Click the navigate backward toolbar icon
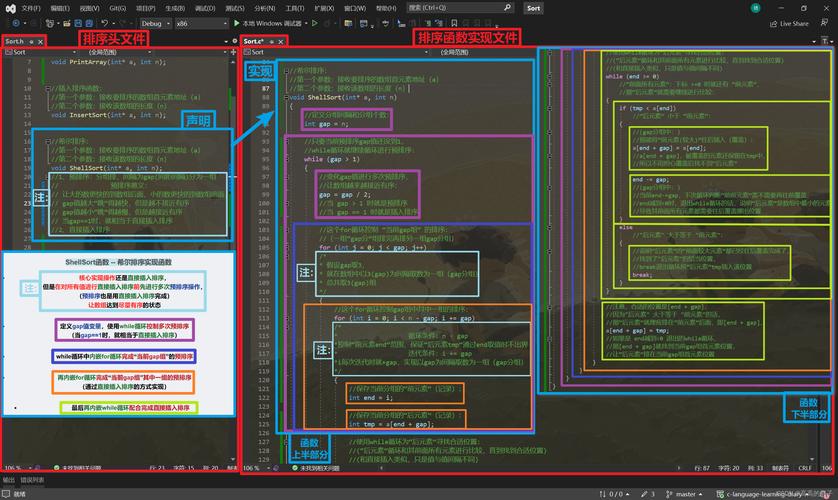838x500 pixels. coord(16,24)
